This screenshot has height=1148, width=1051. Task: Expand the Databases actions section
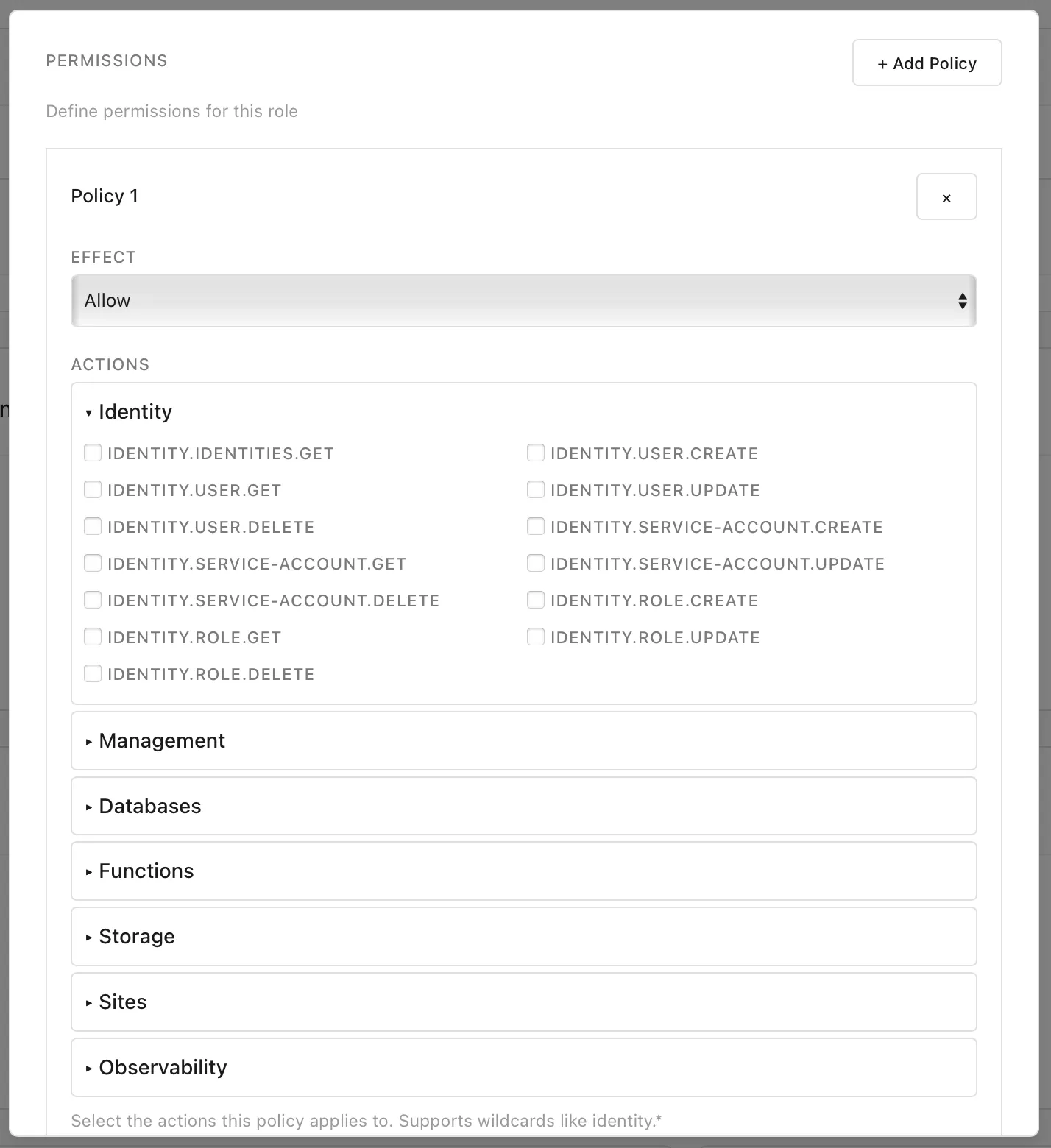pos(144,806)
